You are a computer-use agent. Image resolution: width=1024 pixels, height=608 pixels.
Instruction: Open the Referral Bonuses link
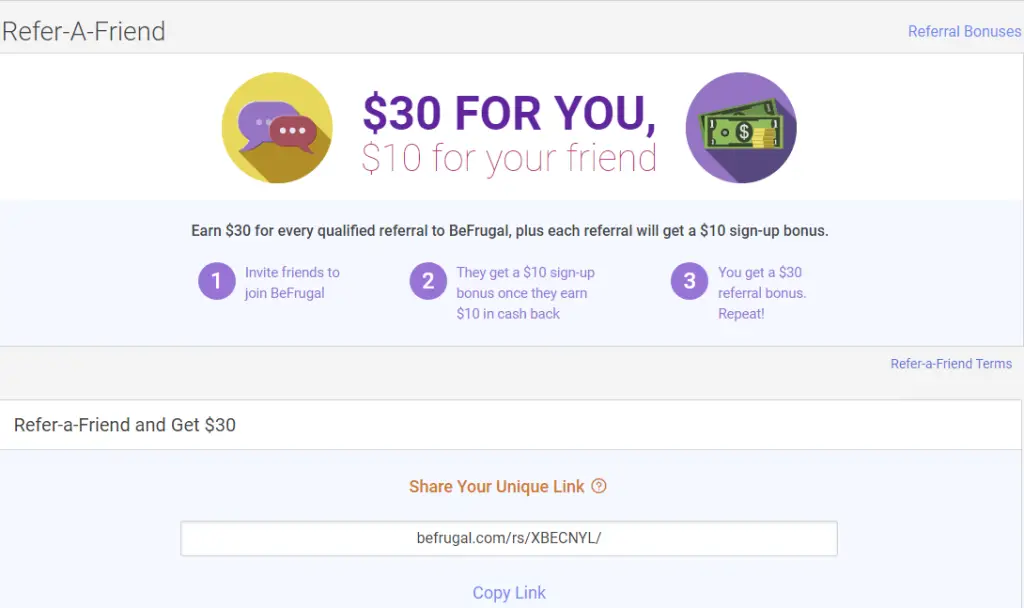click(964, 31)
